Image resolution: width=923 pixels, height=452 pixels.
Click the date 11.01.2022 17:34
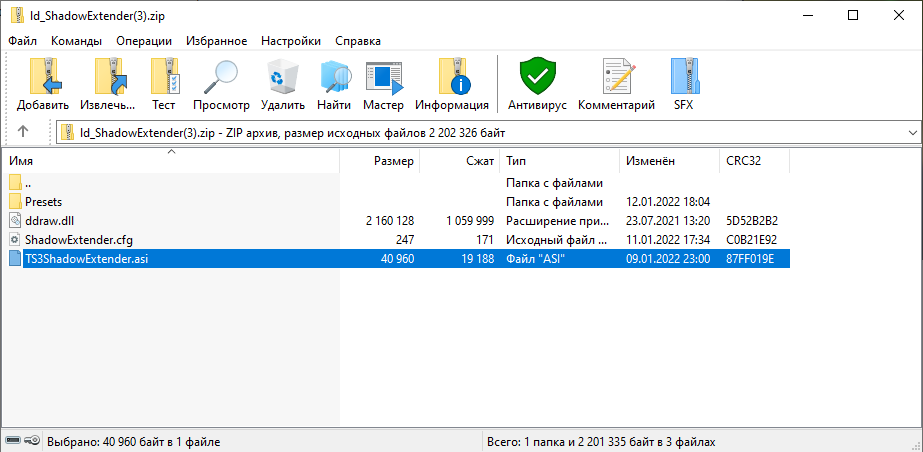(x=668, y=240)
